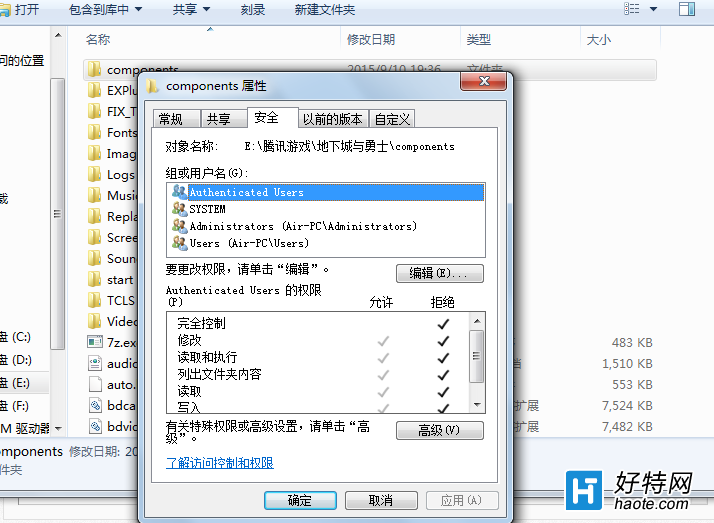Click allow checkmark for 读取和执行
The height and width of the screenshot is (523, 714).
point(383,358)
